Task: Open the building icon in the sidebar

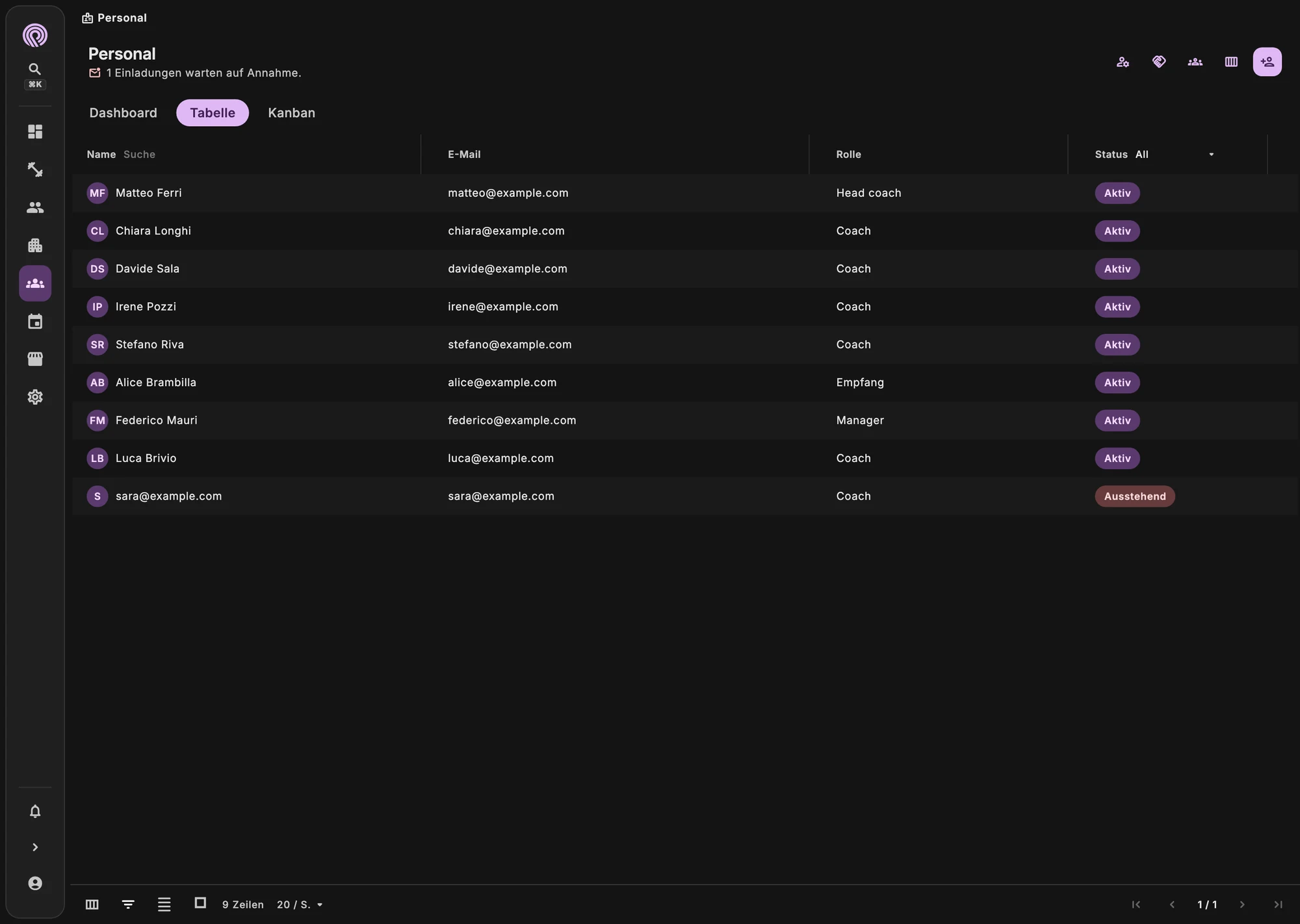Action: coord(35,246)
